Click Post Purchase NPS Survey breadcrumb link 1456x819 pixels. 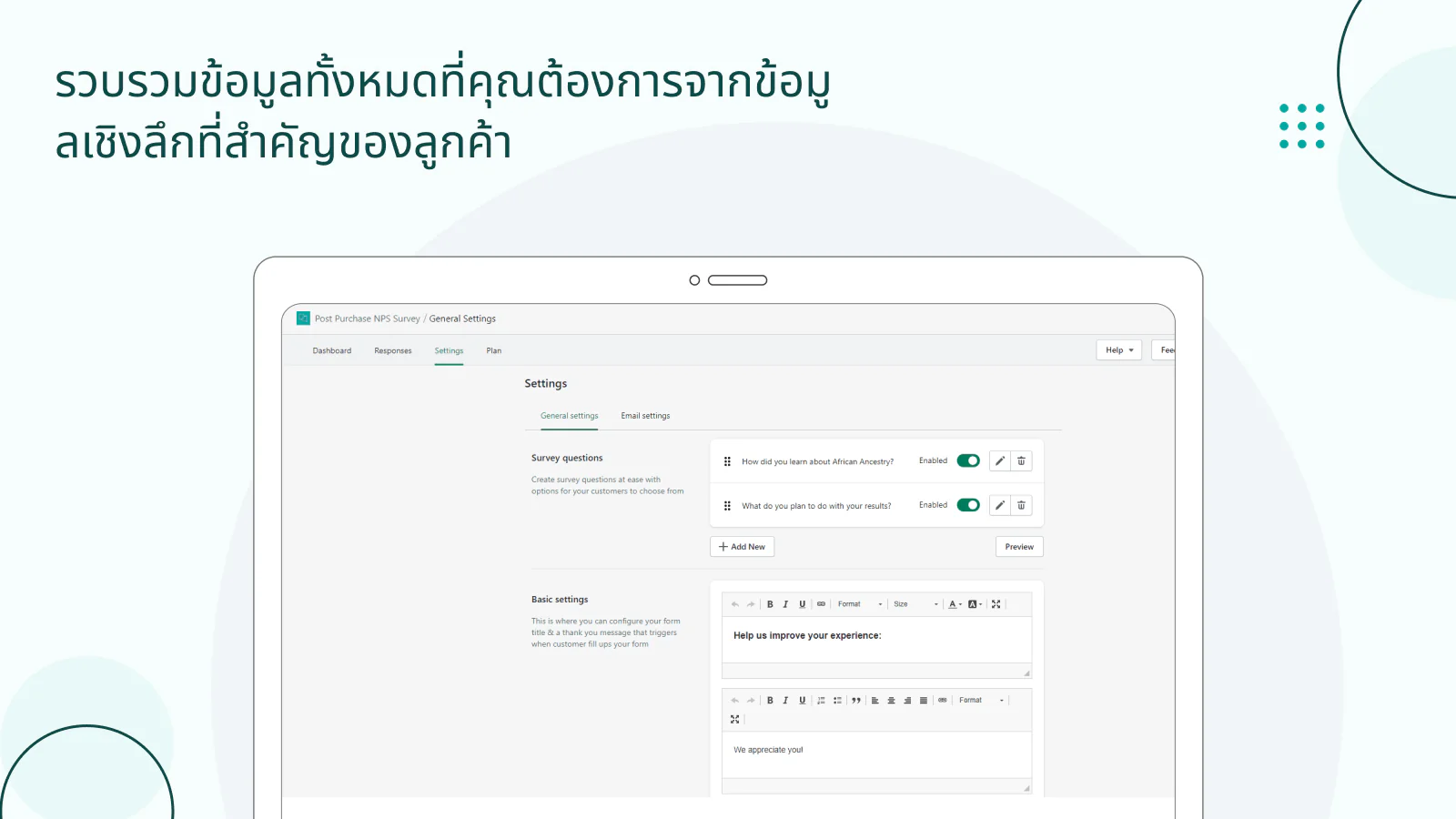click(x=368, y=318)
